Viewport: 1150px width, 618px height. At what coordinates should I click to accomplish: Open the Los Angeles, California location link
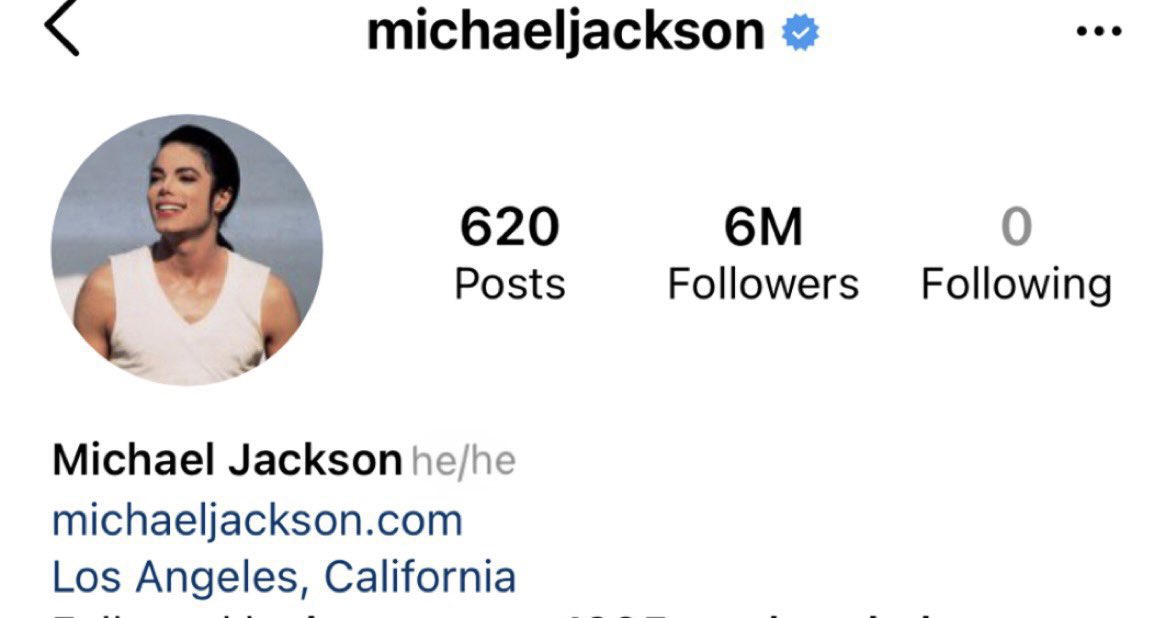285,577
